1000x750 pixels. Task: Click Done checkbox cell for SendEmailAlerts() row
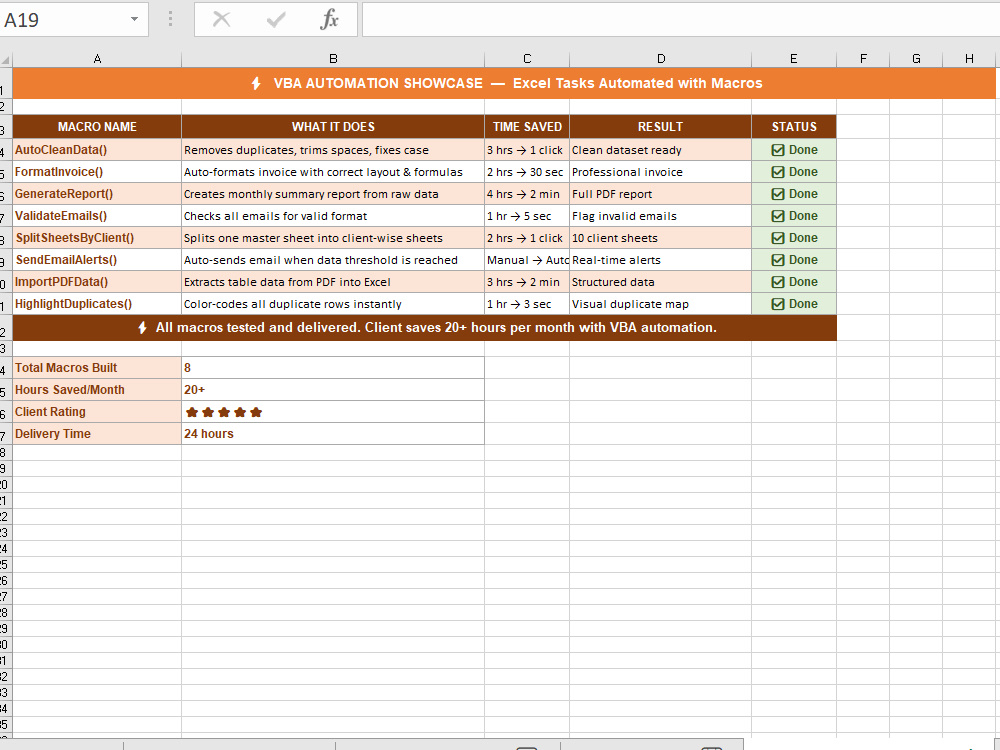click(794, 260)
